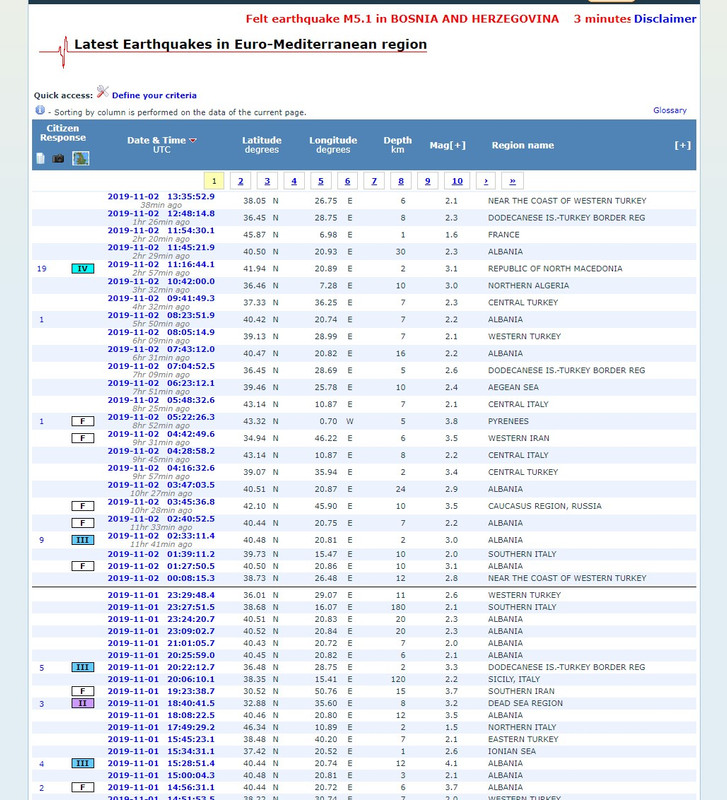Click the camera icon under Citizen Response

point(59,159)
